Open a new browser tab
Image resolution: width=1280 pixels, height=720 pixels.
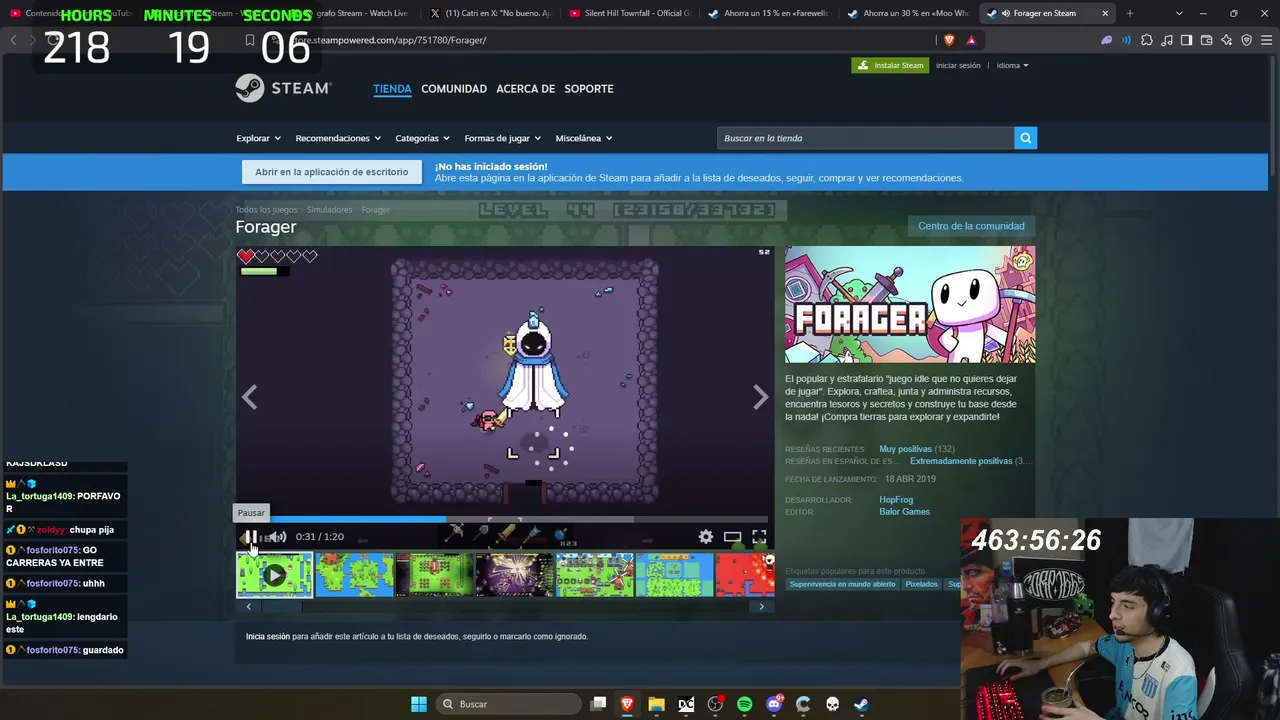click(1130, 13)
